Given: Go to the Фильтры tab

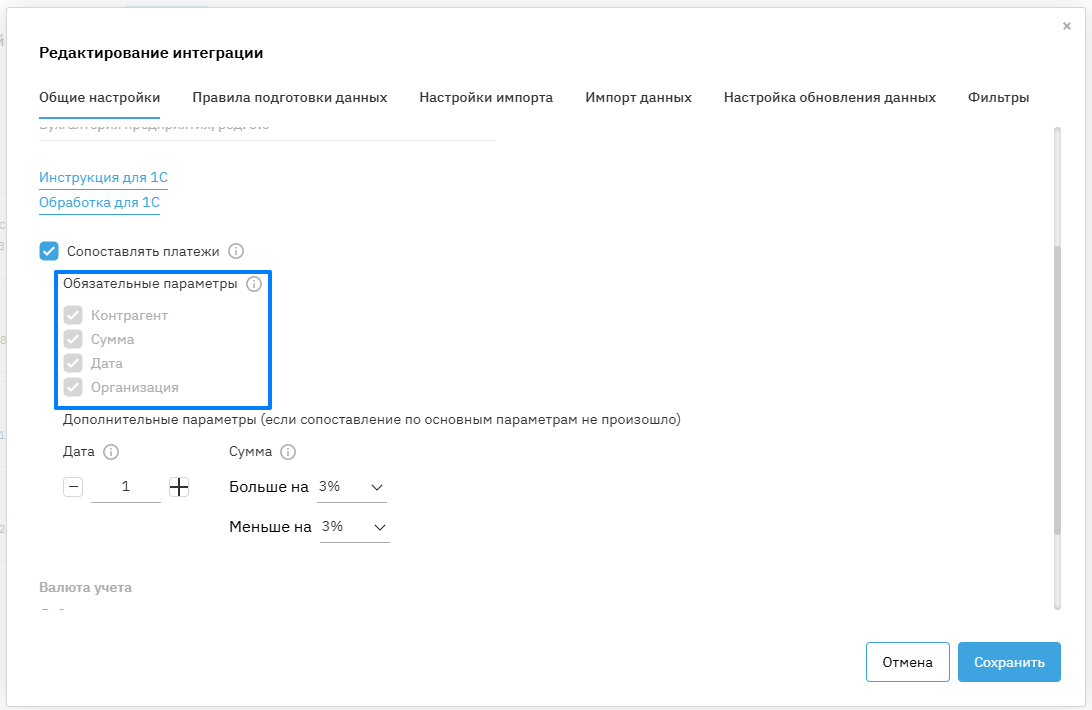Looking at the screenshot, I should pyautogui.click(x=998, y=97).
